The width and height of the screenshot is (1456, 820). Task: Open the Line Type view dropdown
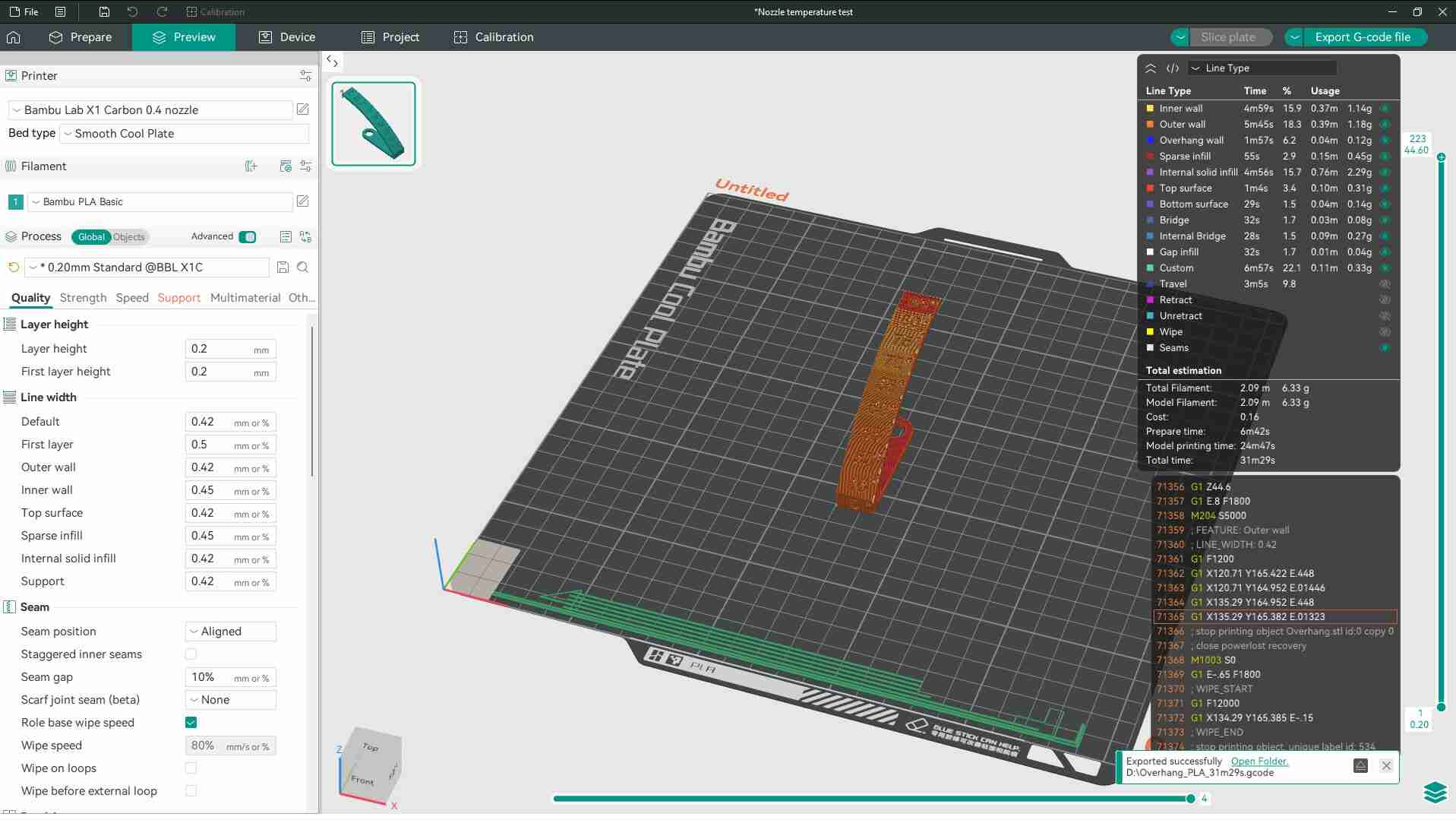(x=1262, y=68)
